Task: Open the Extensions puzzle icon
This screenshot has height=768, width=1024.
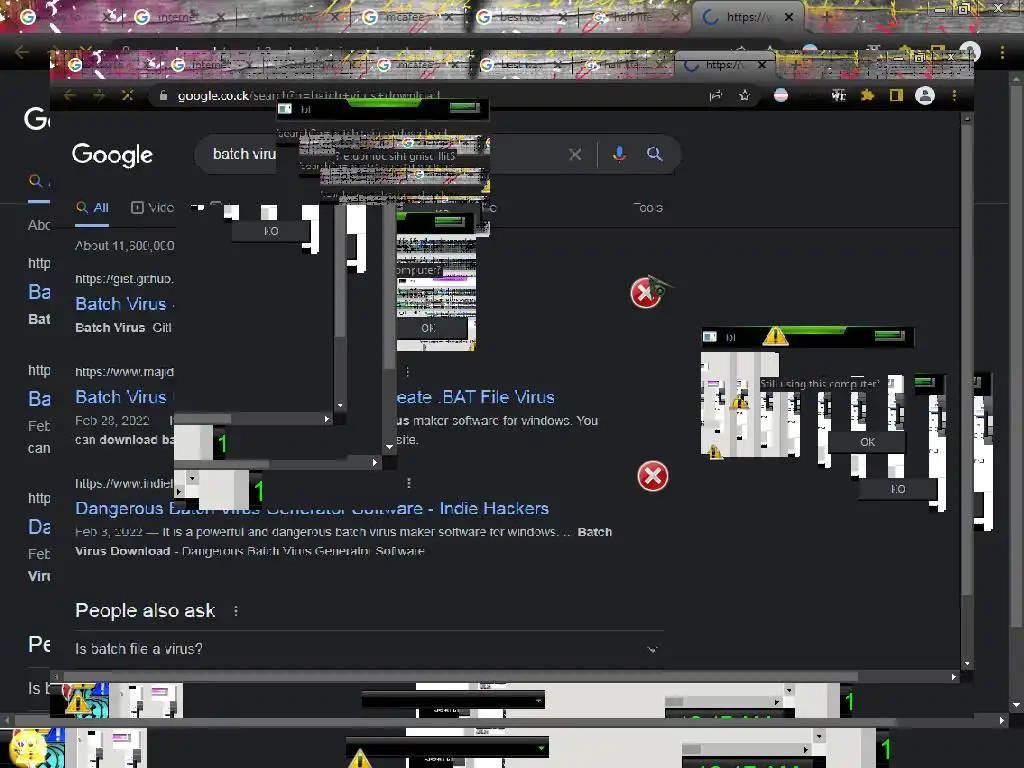Action: tap(867, 96)
